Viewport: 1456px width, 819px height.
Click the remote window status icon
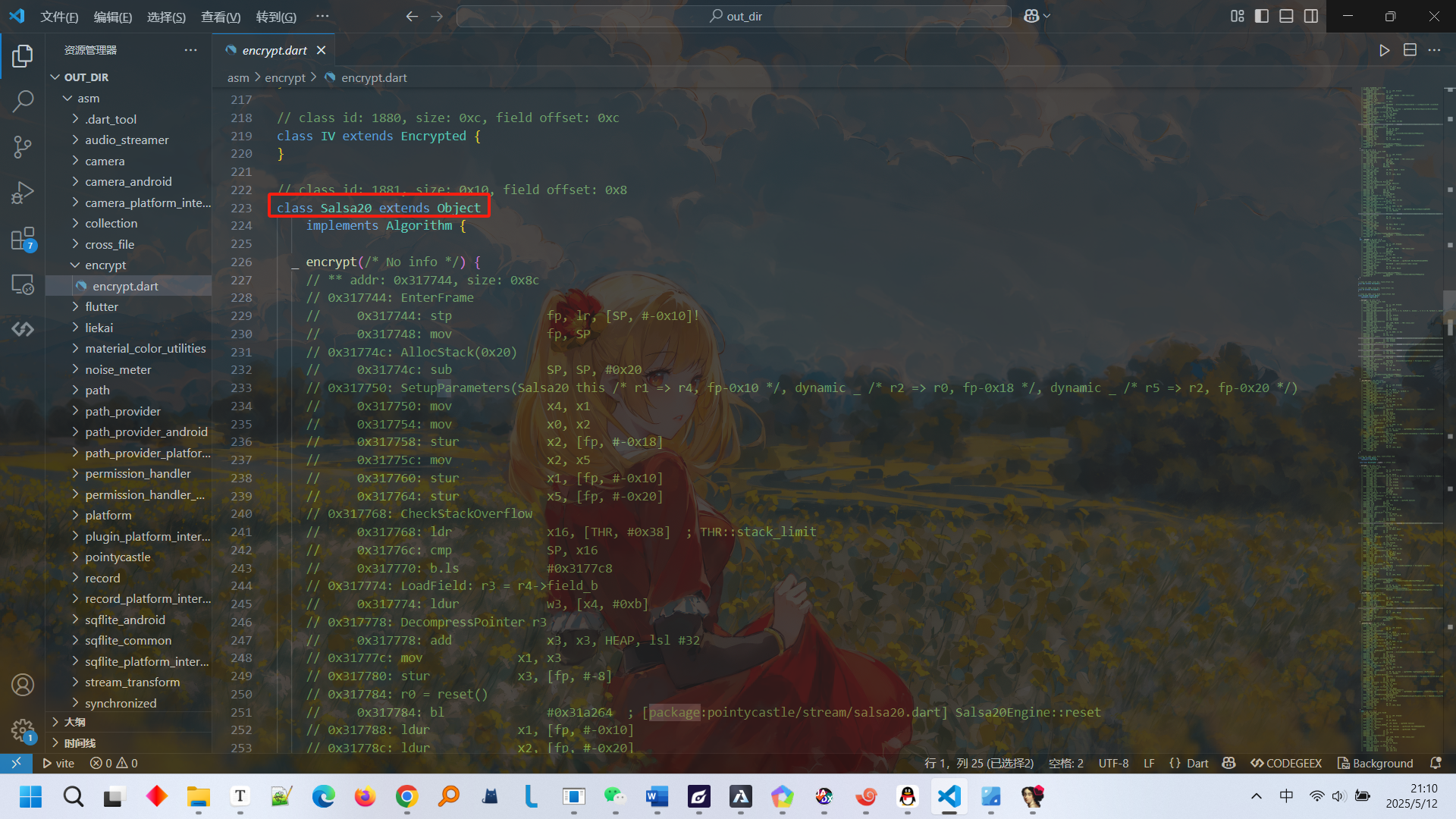pos(16,763)
